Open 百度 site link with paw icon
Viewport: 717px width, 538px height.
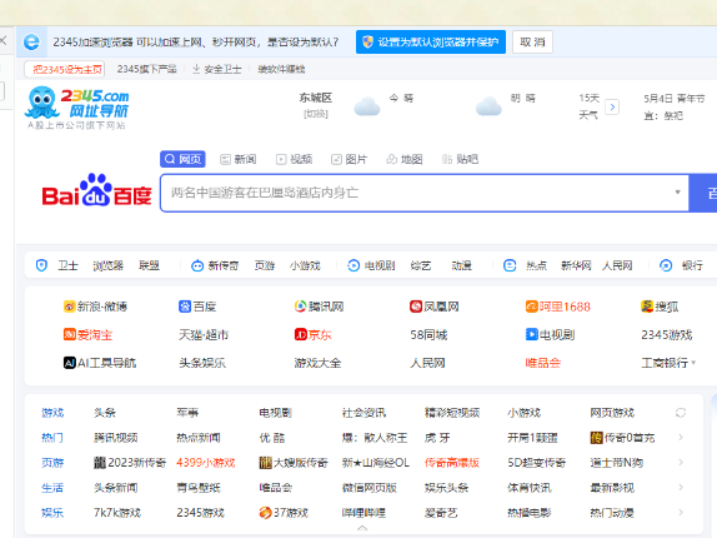tap(197, 306)
